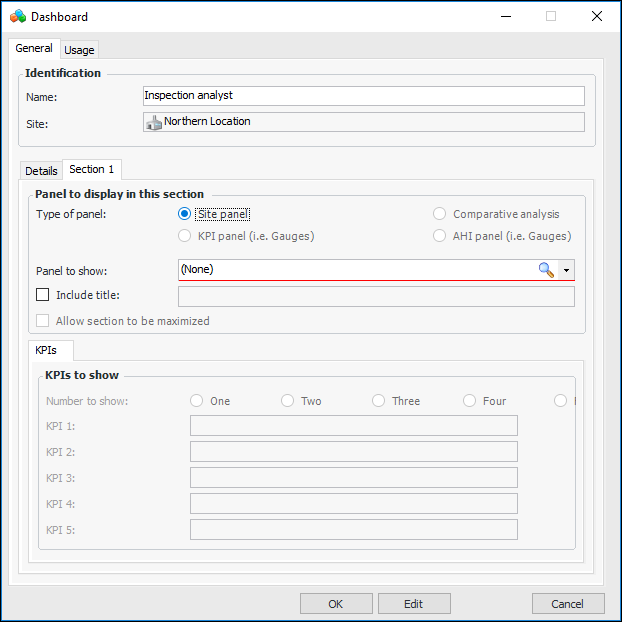Switch to the General tab
Viewport: 622px width, 622px height.
click(34, 48)
